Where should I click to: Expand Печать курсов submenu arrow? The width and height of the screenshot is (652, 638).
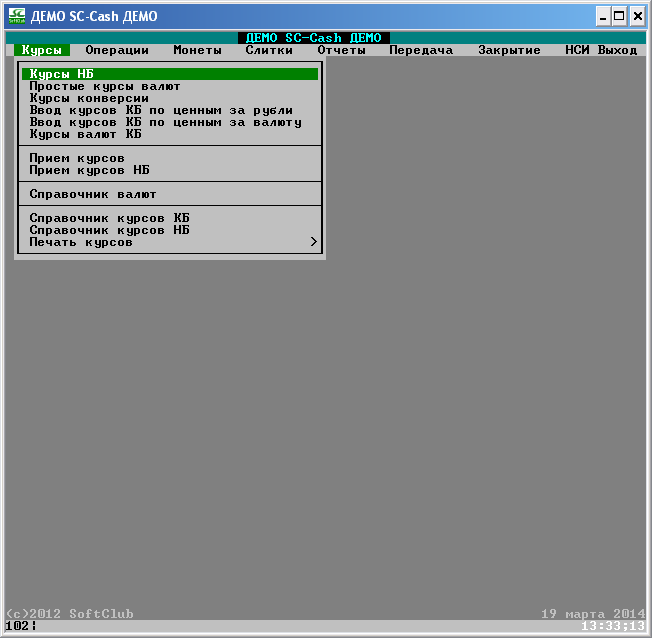(x=314, y=242)
